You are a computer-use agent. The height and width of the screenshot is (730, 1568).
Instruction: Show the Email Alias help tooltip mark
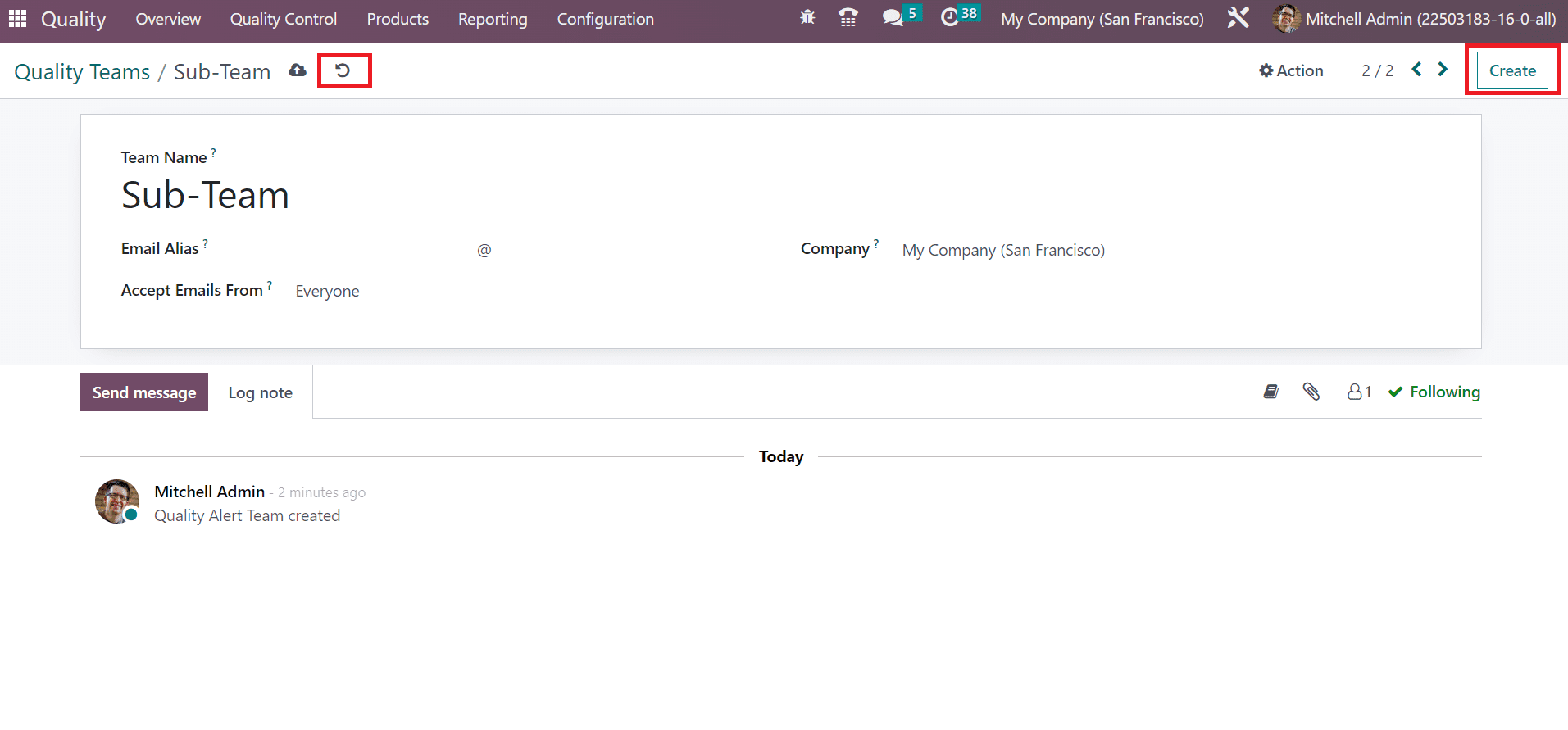(x=206, y=243)
